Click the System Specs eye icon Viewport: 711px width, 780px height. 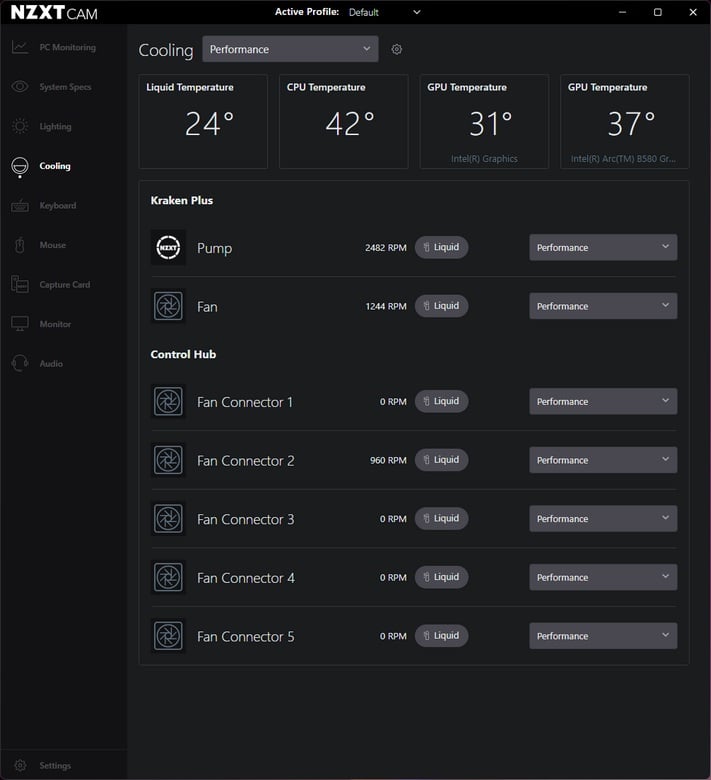tap(19, 87)
